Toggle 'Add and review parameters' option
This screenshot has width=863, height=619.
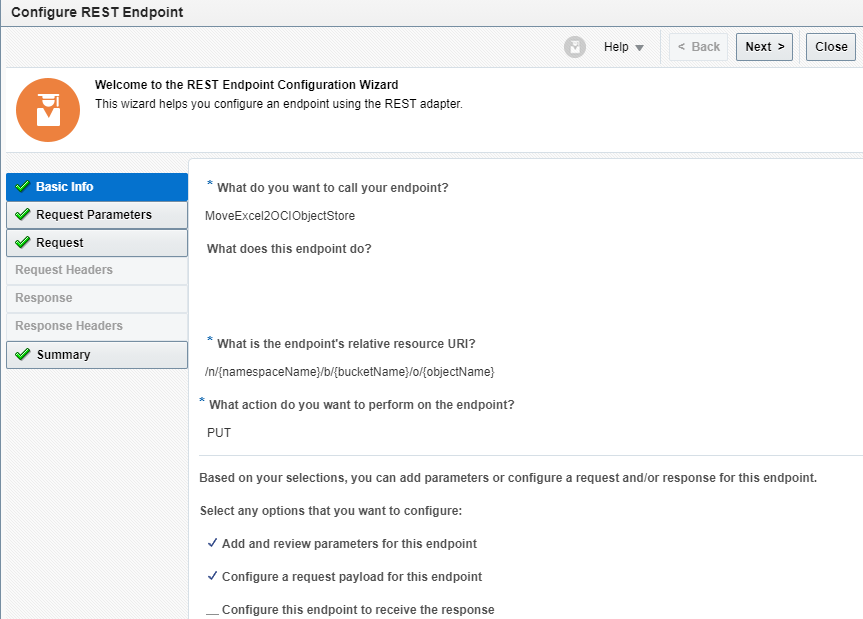[x=212, y=544]
